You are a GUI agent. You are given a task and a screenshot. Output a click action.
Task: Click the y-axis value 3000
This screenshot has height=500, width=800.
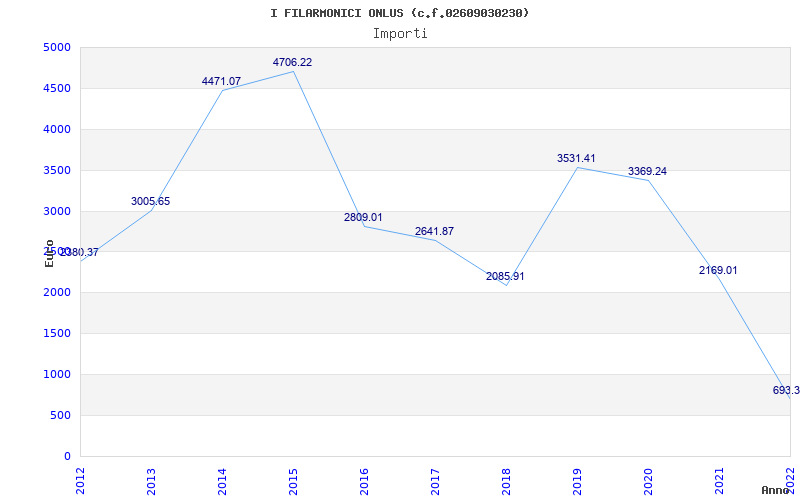[x=57, y=211]
